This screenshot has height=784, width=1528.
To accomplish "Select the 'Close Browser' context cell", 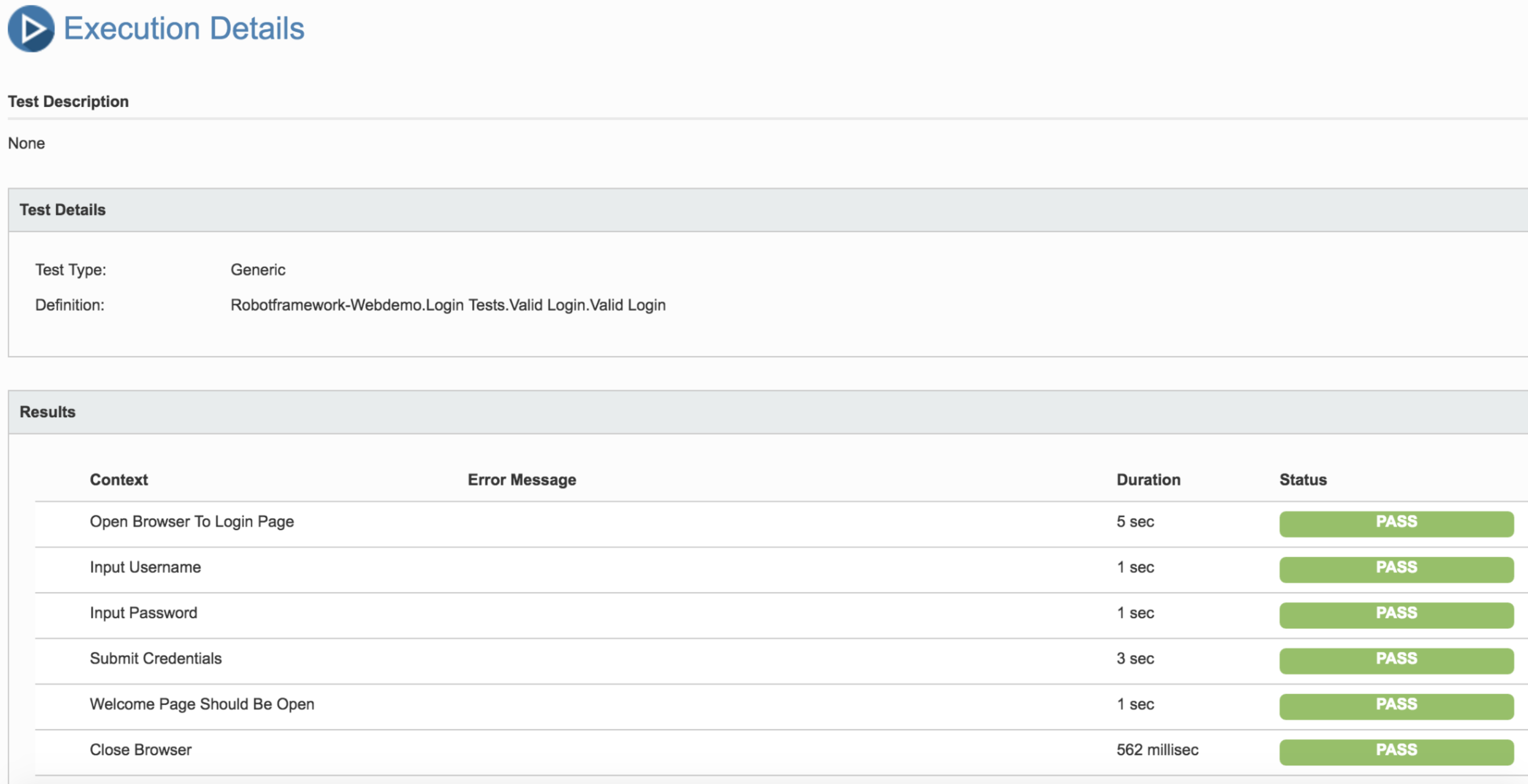I will tap(140, 750).
